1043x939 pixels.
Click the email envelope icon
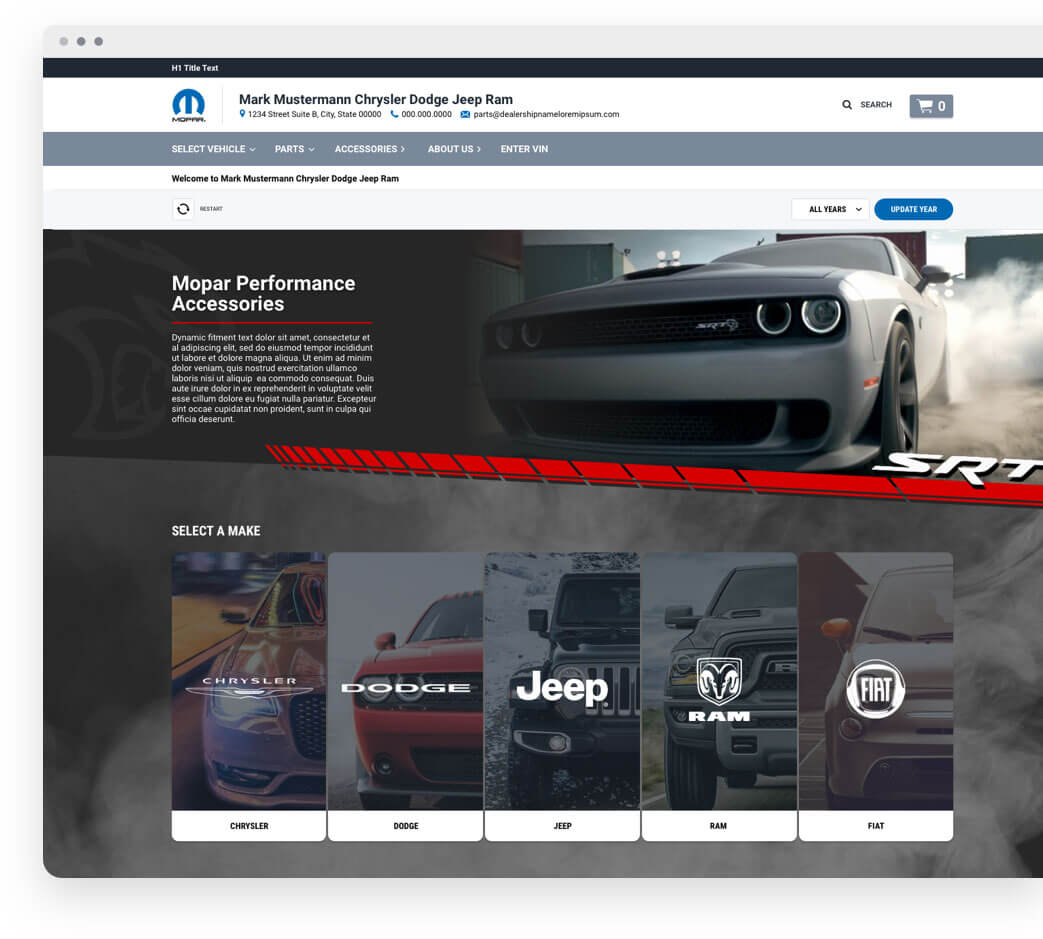[x=465, y=114]
